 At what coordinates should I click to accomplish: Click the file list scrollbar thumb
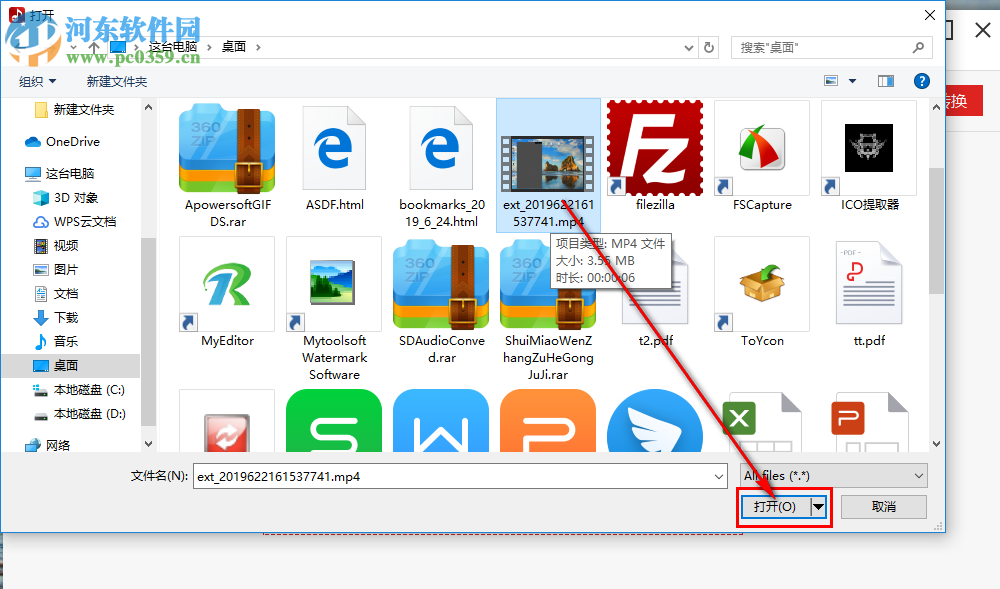(x=936, y=231)
